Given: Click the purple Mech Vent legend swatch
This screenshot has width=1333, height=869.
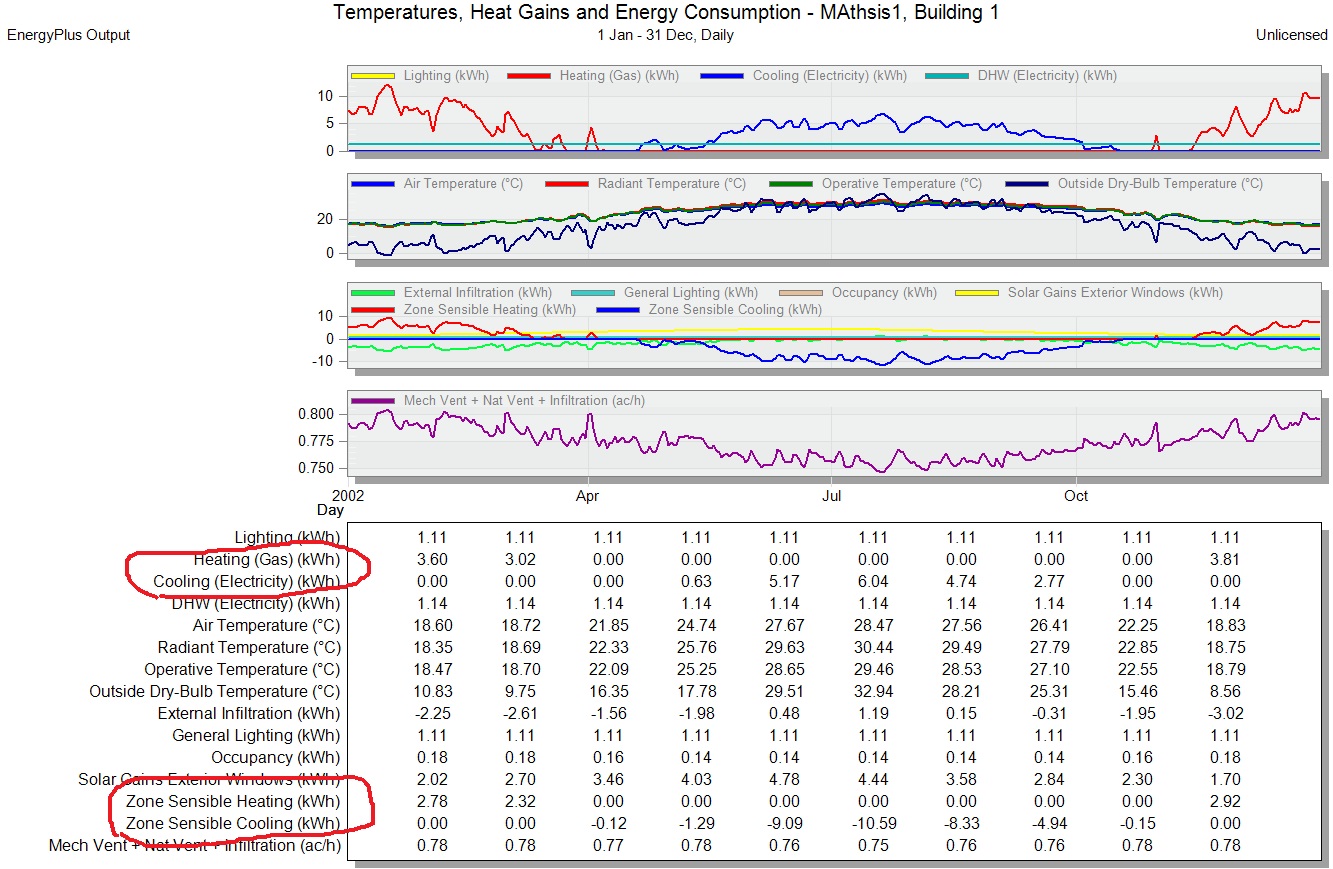Looking at the screenshot, I should [373, 401].
